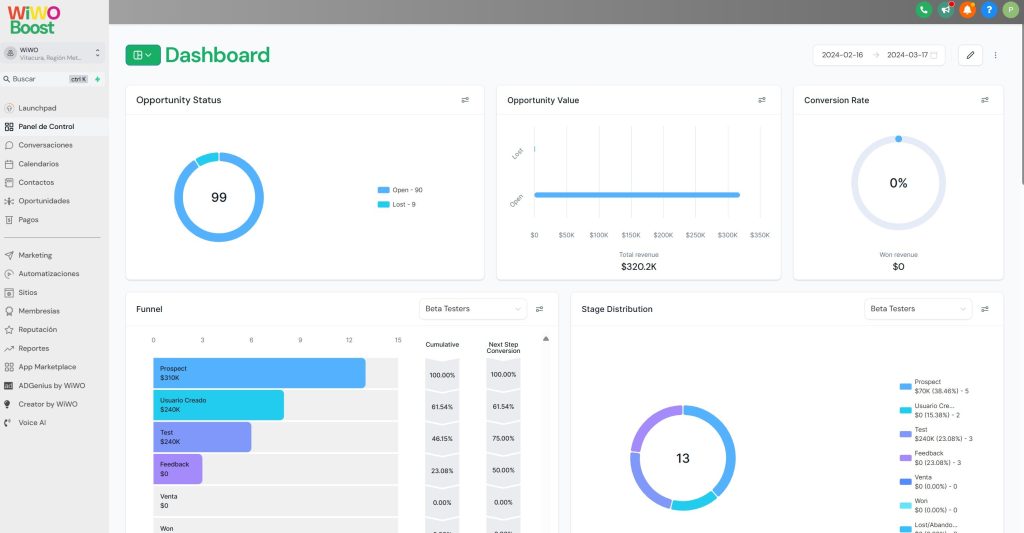Toggle the Lost legend item in Opportunity Status
Screen dimensions: 1024x533
click(x=397, y=204)
